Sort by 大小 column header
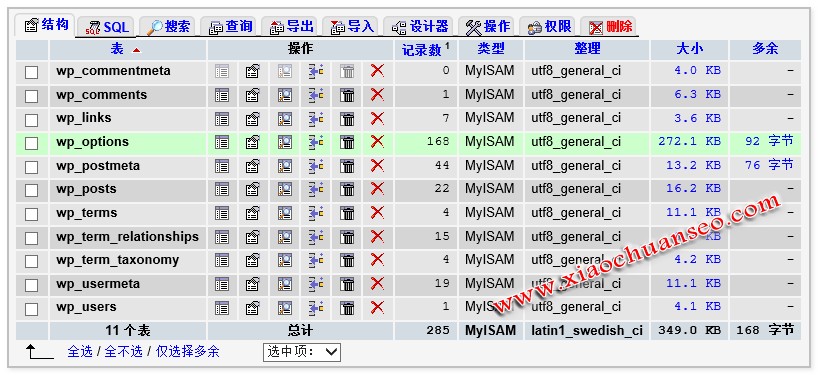Screen dimensions: 818x375 [689, 49]
